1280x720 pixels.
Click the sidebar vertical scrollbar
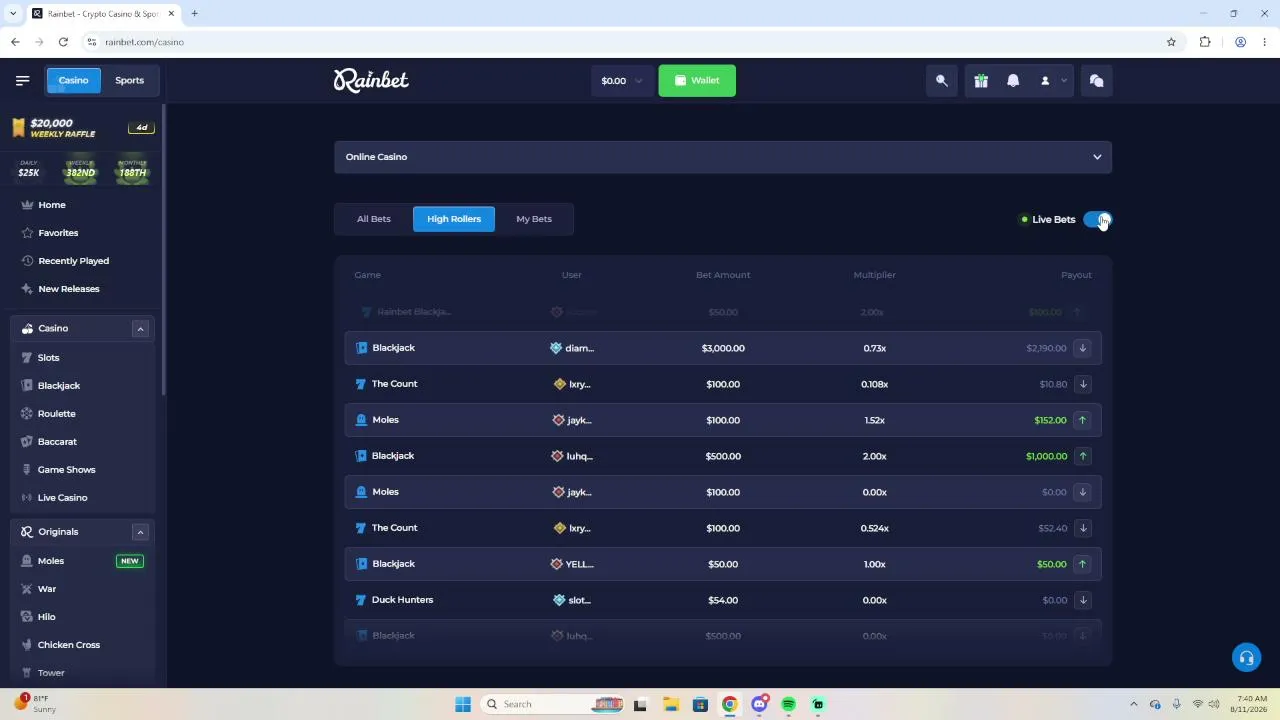163,250
